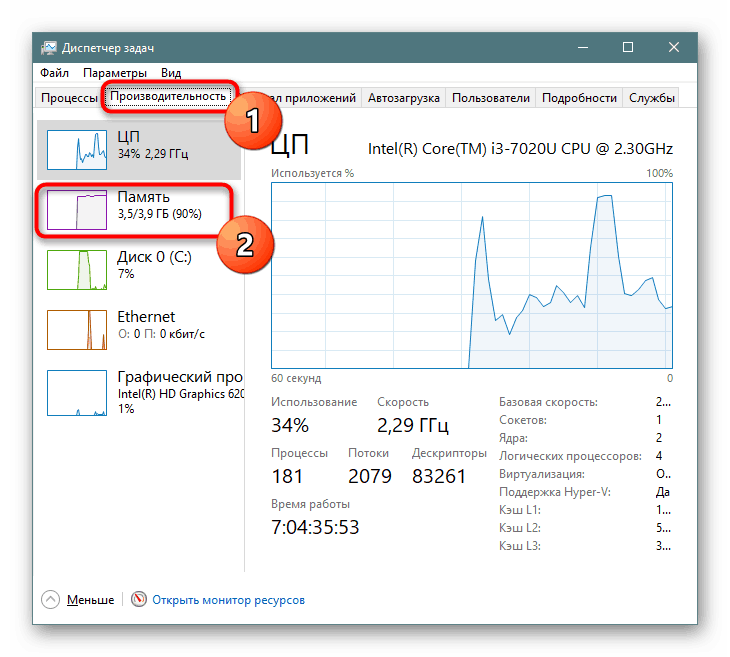
Task: Select the Графический процессор mini graph
Action: (77, 393)
